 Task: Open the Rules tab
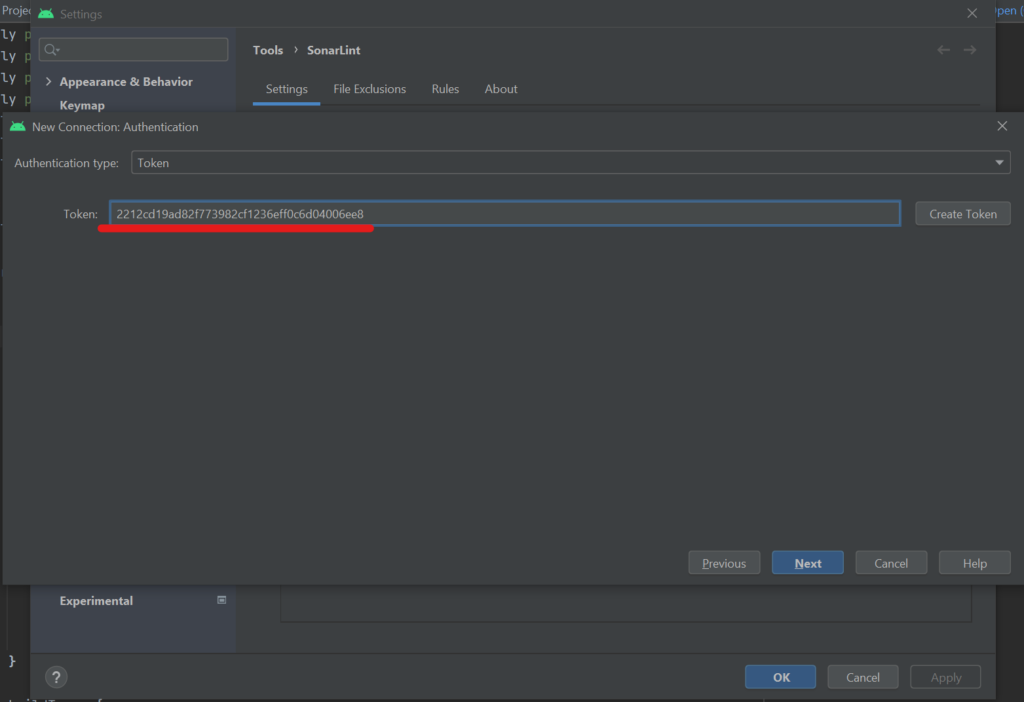(445, 89)
